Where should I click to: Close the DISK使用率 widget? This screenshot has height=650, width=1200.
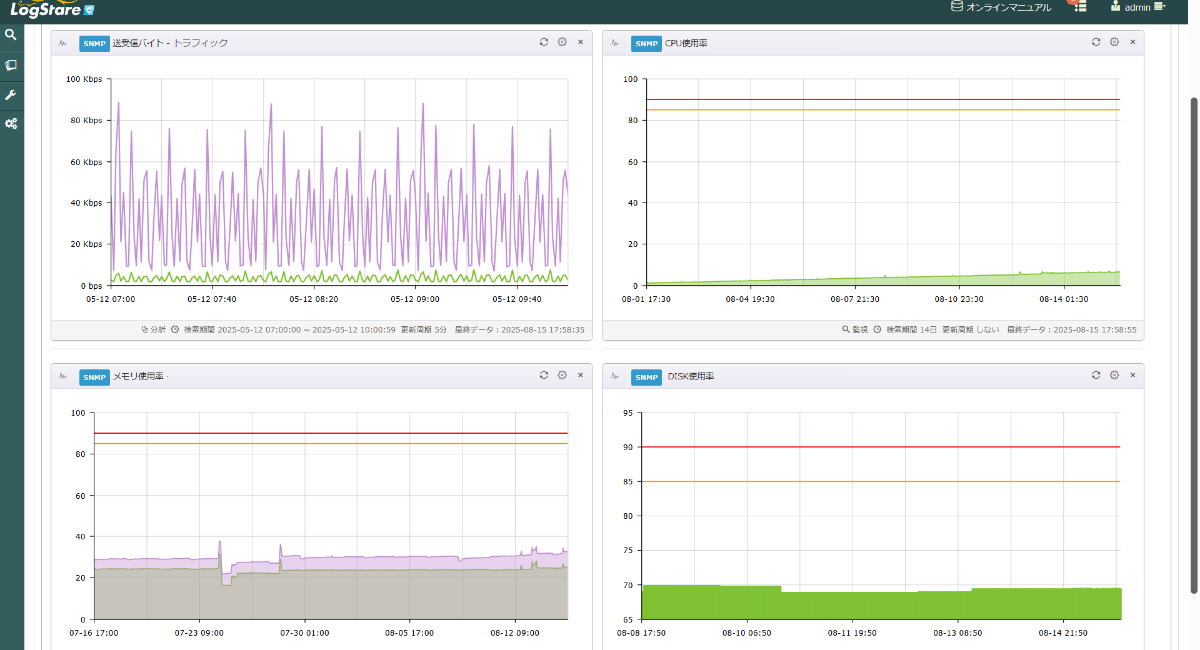coord(1132,375)
